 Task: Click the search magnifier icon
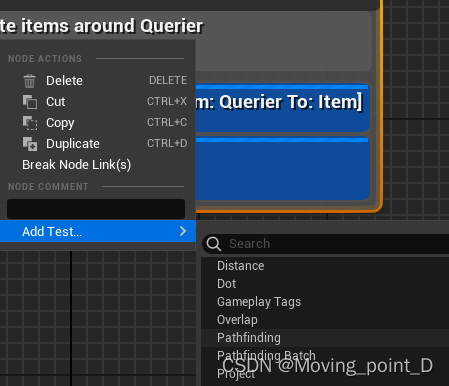pos(214,244)
